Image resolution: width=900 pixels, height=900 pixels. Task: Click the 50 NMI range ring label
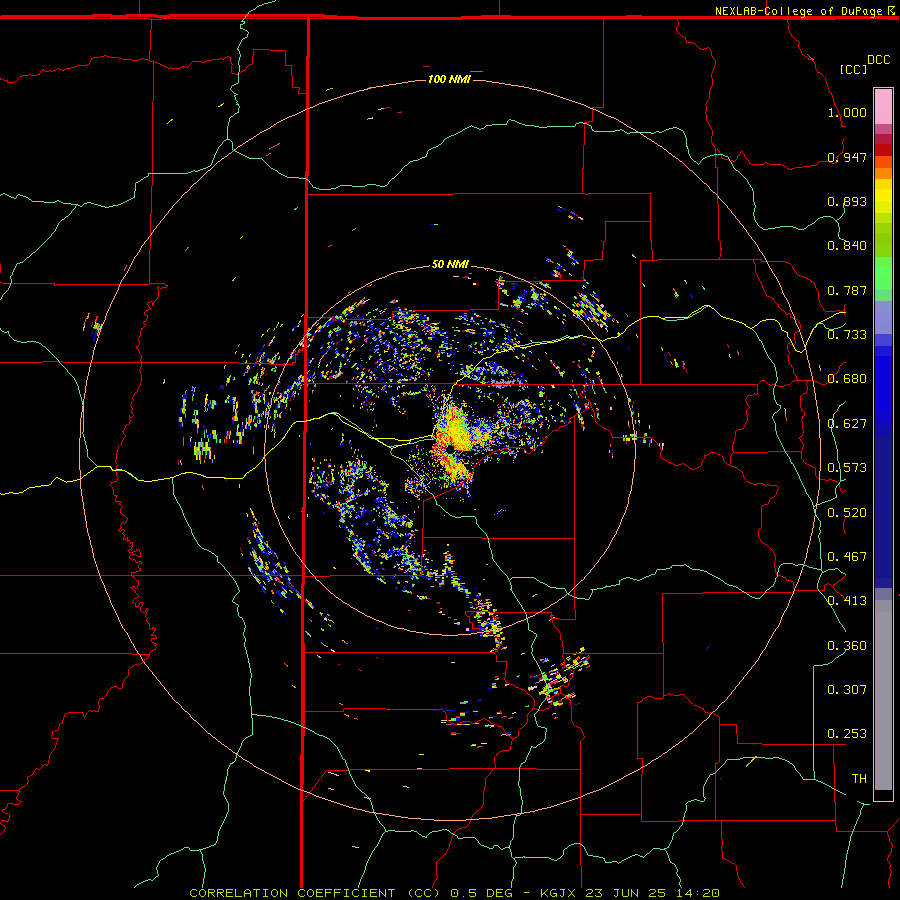pos(450,264)
